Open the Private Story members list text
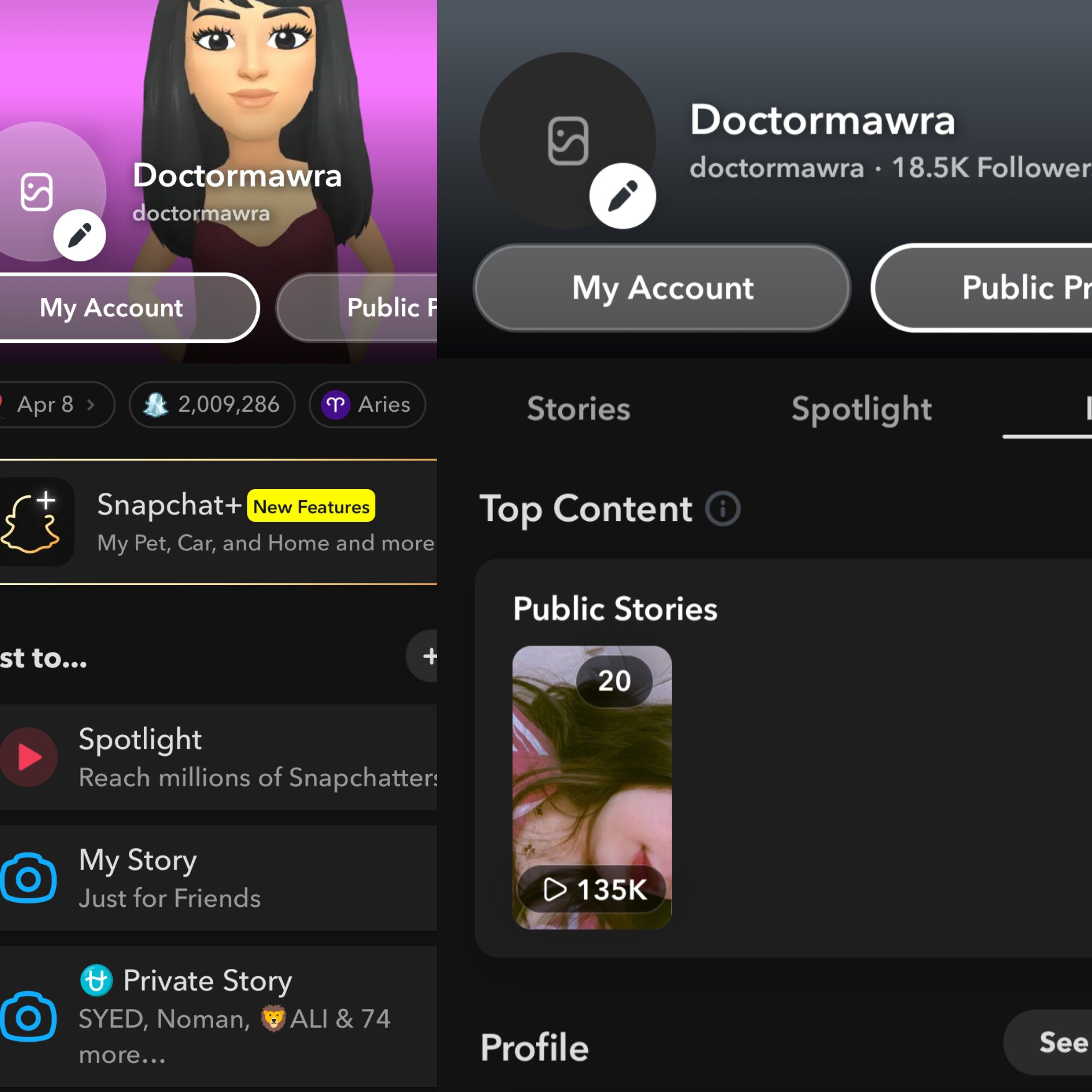The image size is (1092, 1092). [x=235, y=1037]
